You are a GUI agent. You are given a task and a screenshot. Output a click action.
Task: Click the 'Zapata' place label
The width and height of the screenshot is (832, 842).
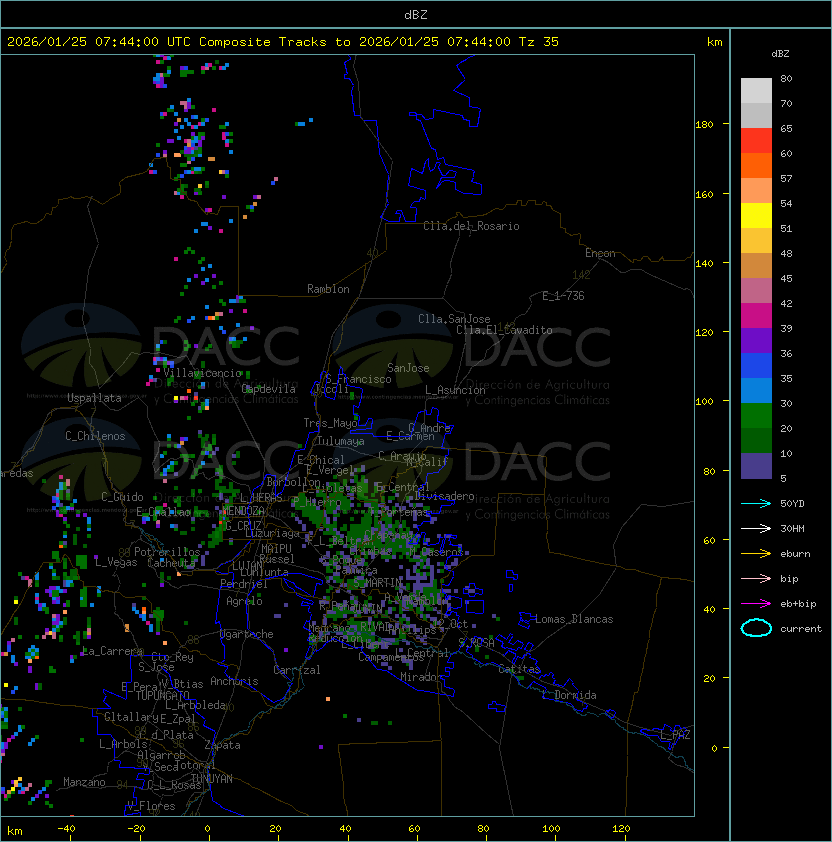(x=222, y=745)
